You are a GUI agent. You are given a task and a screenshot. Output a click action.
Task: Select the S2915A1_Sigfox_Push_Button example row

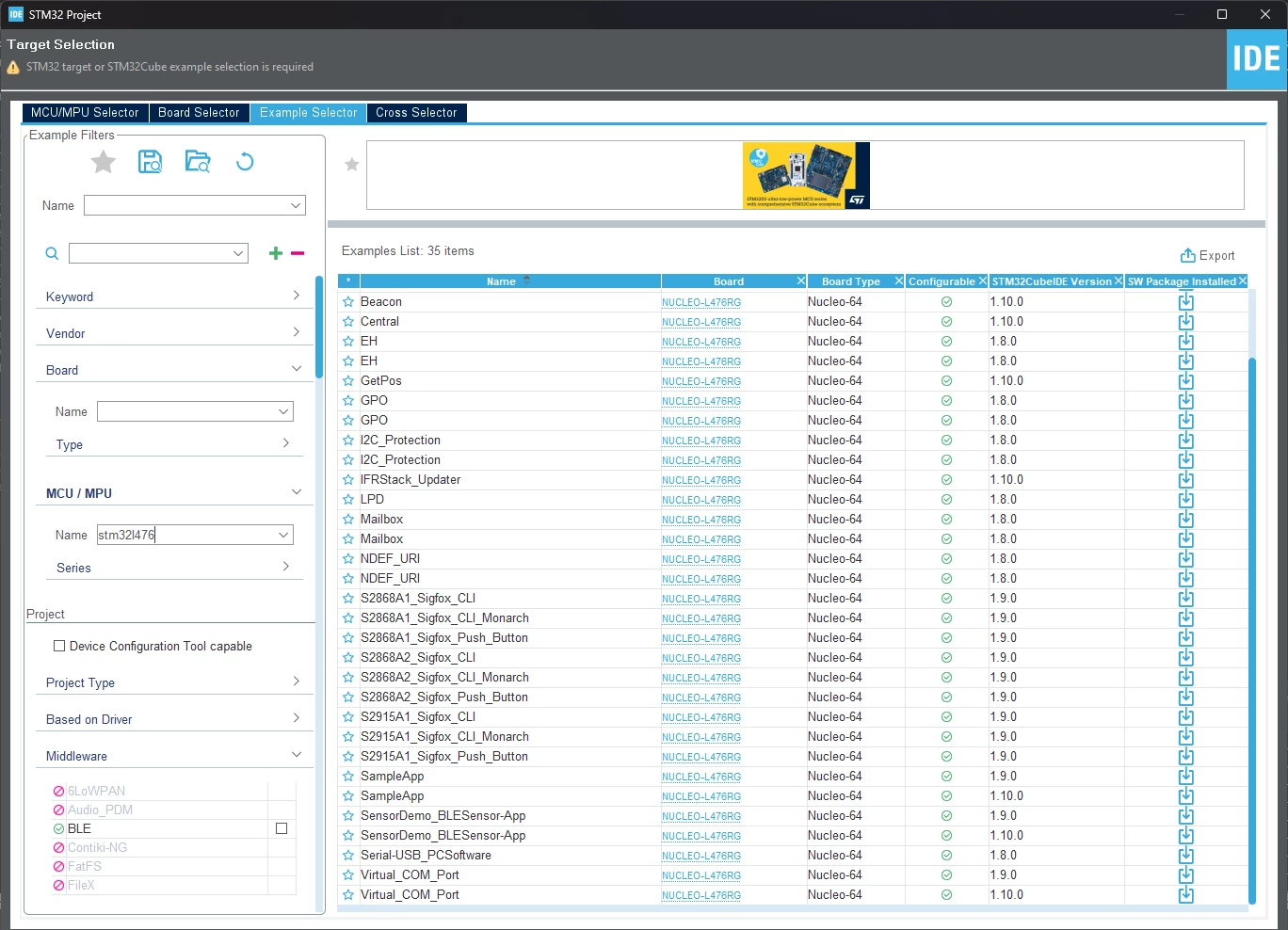[793, 757]
